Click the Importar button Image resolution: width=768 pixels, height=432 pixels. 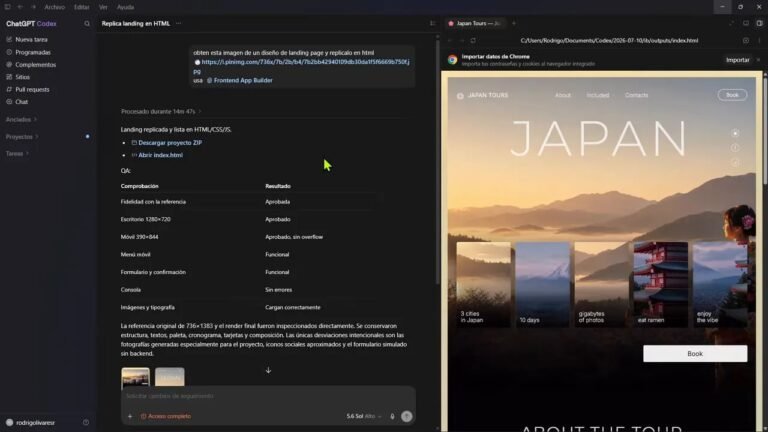pos(738,60)
